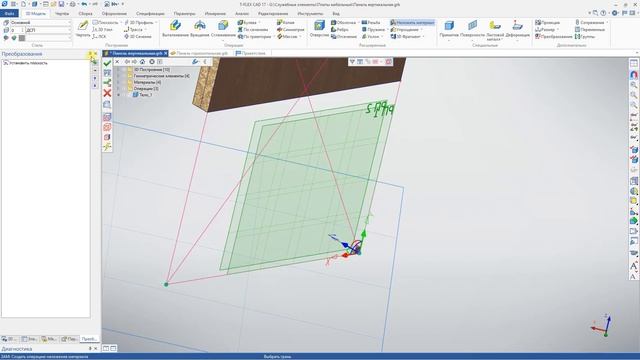Click Установить плоскость in transformations list
Screen dimensions: 640x360
25,63
